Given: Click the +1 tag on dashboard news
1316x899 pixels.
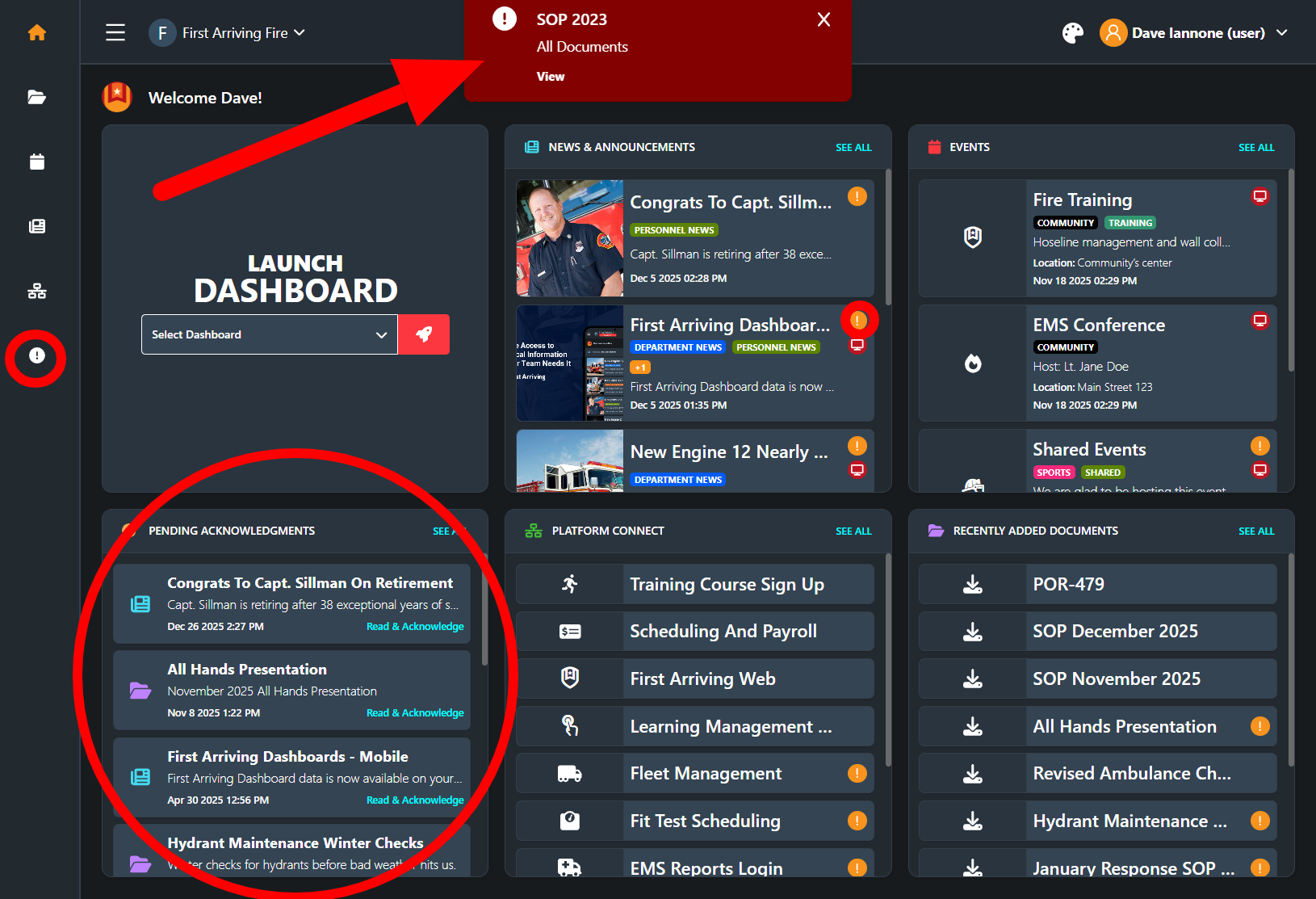Looking at the screenshot, I should 640,368.
